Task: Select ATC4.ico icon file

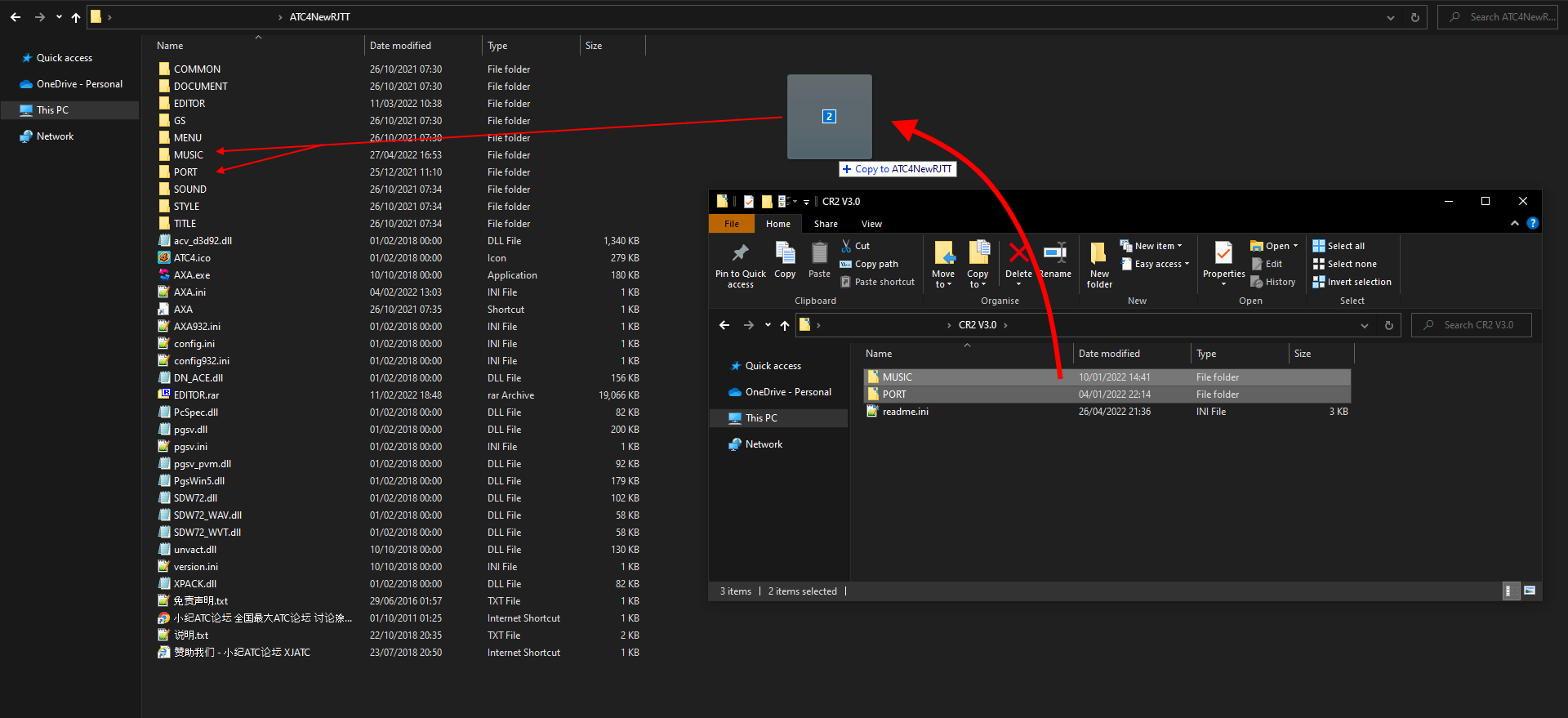Action: pyautogui.click(x=192, y=258)
